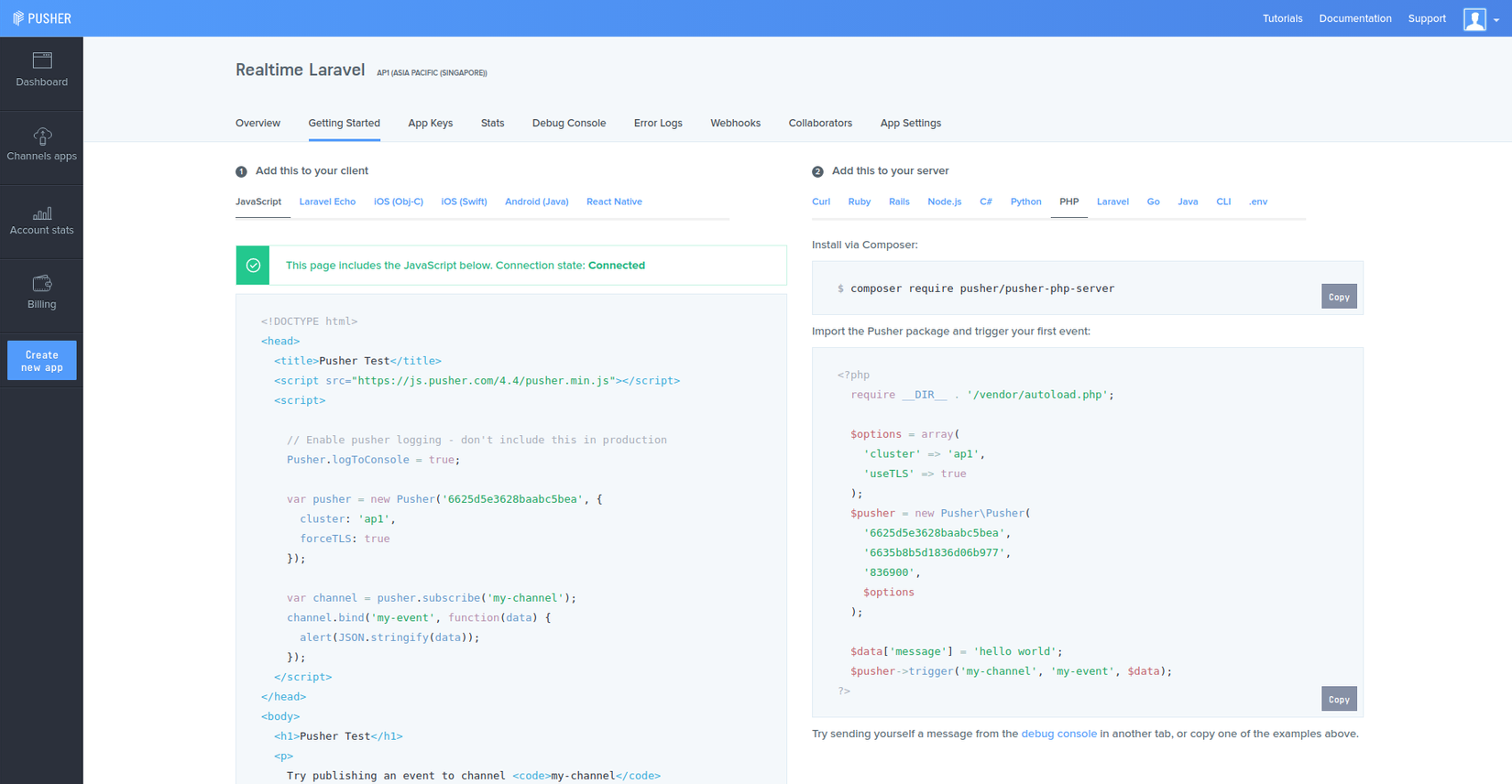Show the Laravel Echo client code
Image resolution: width=1512 pixels, height=784 pixels.
click(327, 201)
